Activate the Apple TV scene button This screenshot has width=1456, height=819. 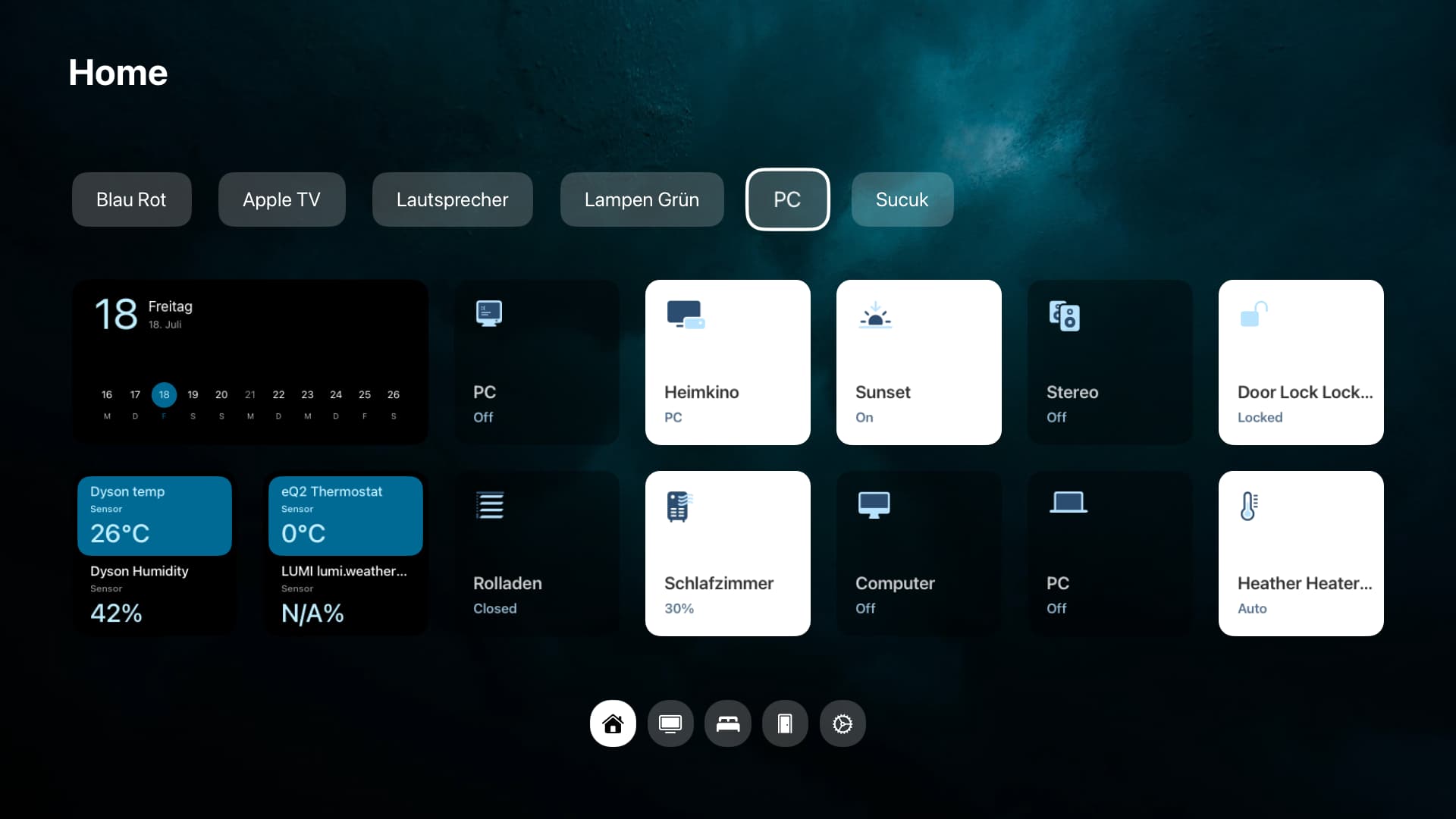coord(281,199)
